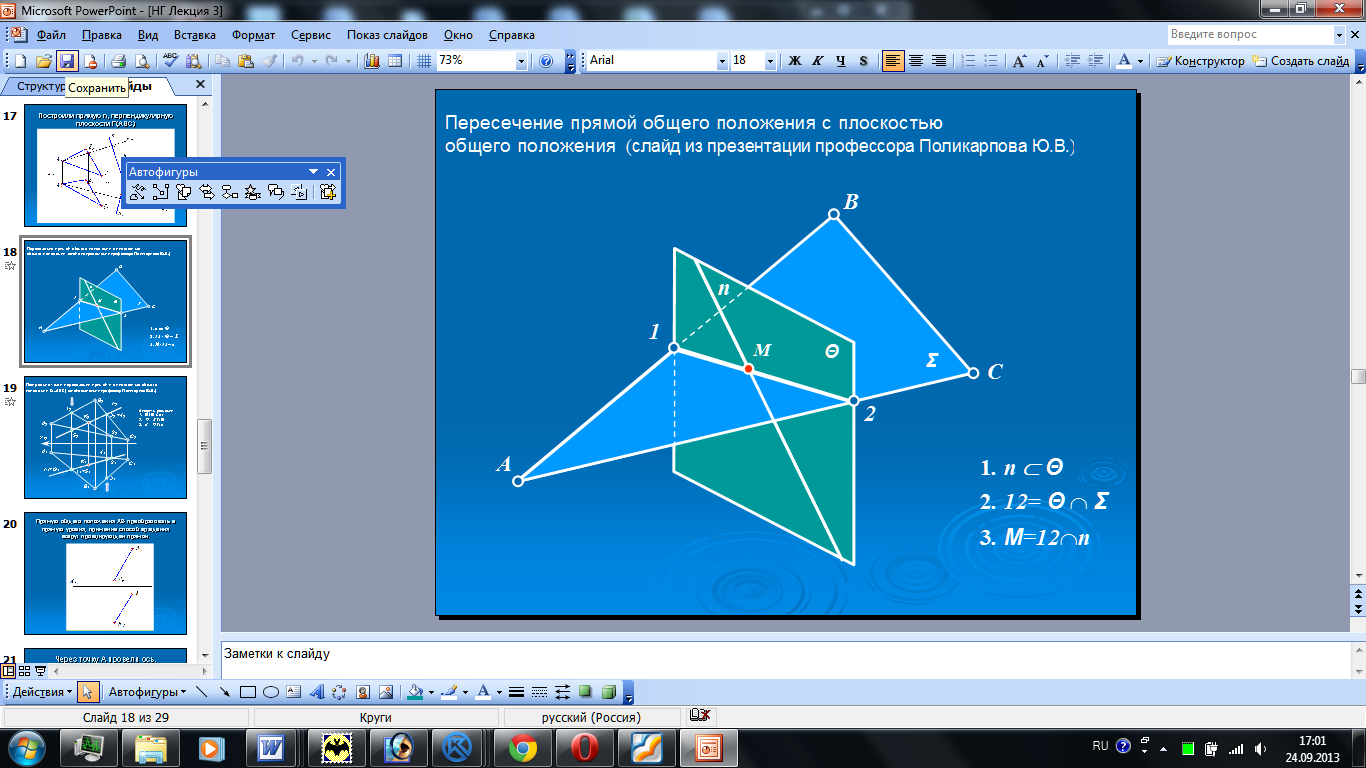
Task: Decrease font size with the small A
Action: coord(1045,60)
